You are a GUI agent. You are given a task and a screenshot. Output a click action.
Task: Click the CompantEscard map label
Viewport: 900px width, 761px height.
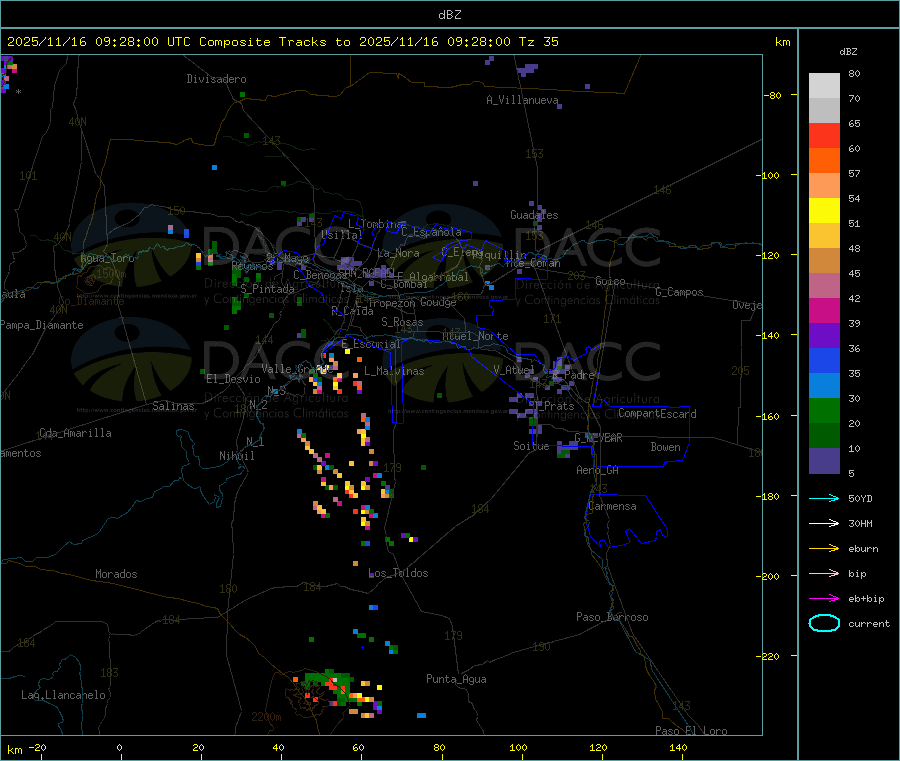[657, 413]
